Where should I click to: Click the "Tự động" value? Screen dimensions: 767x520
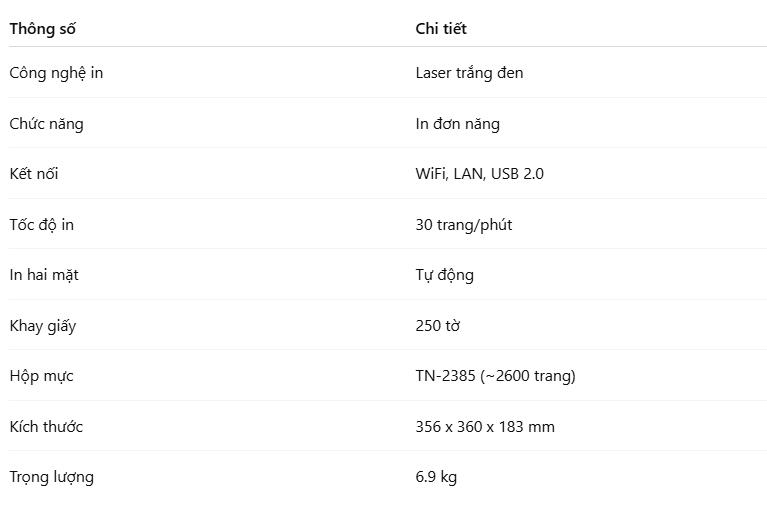(x=444, y=275)
